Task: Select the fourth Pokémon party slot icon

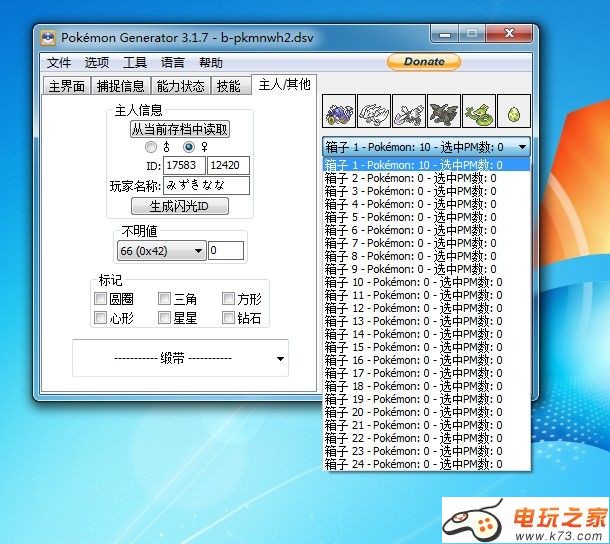Action: 444,111
